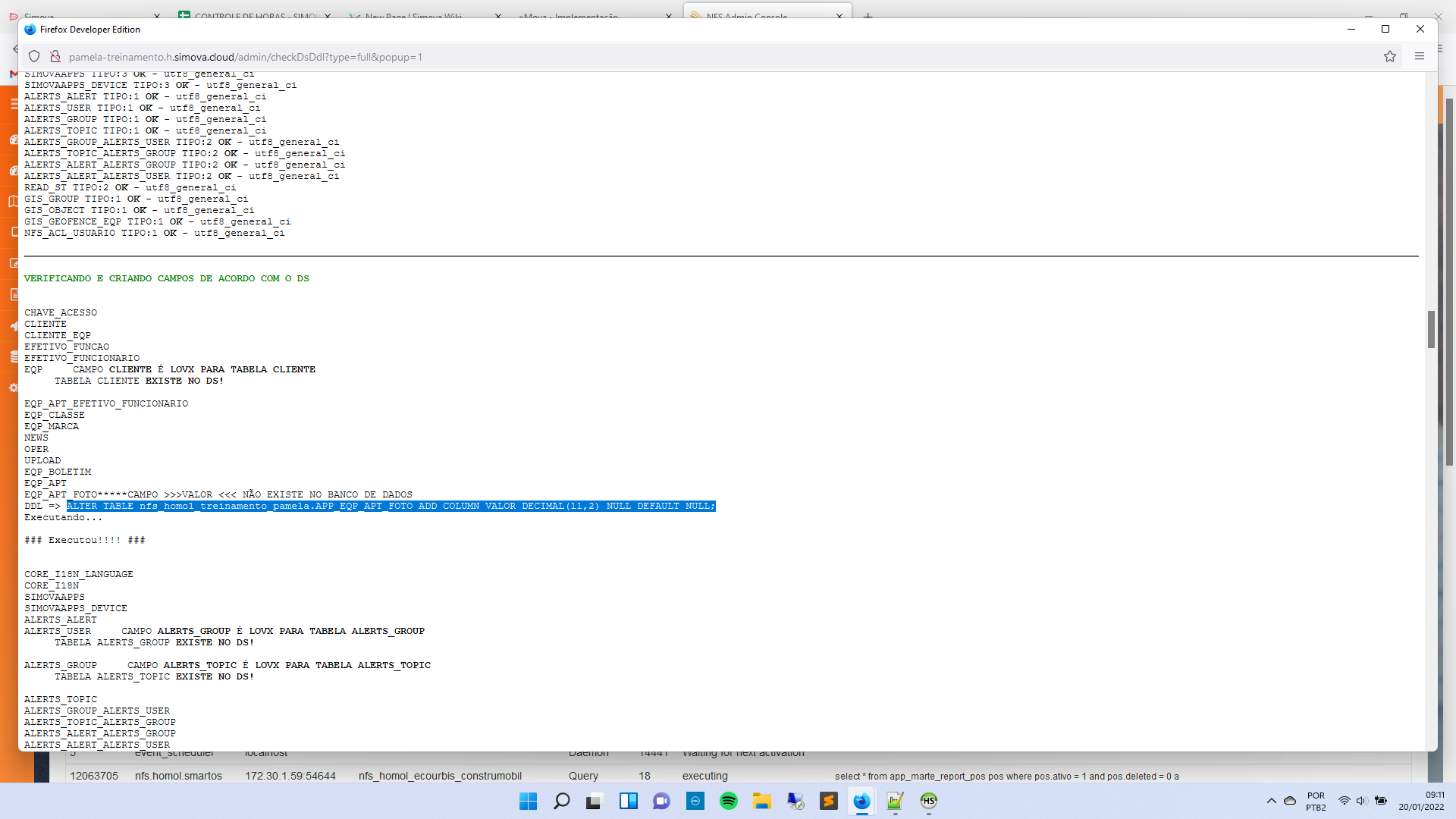Open Windows taskbar search
1456x819 pixels.
coord(561,801)
